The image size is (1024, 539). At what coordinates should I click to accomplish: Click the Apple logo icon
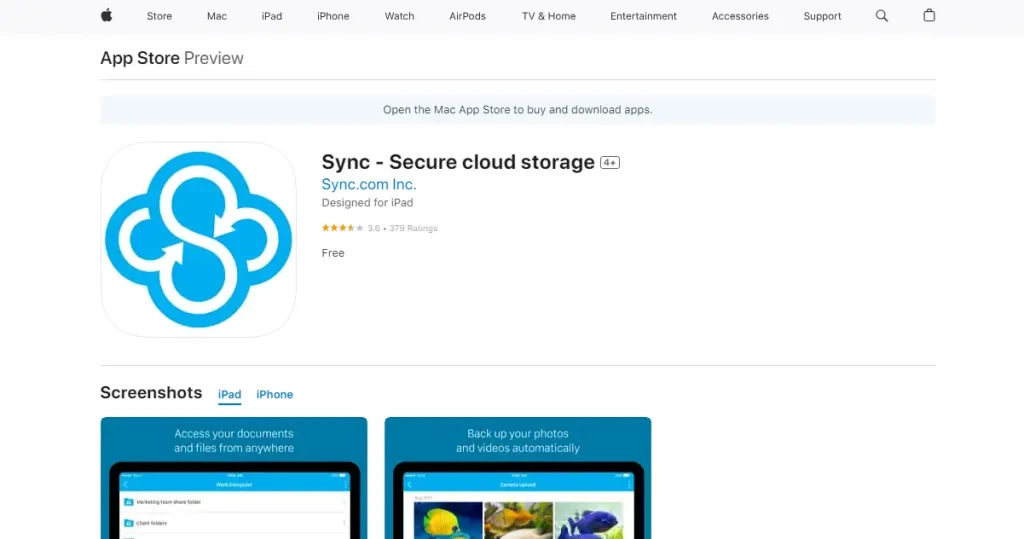click(106, 16)
